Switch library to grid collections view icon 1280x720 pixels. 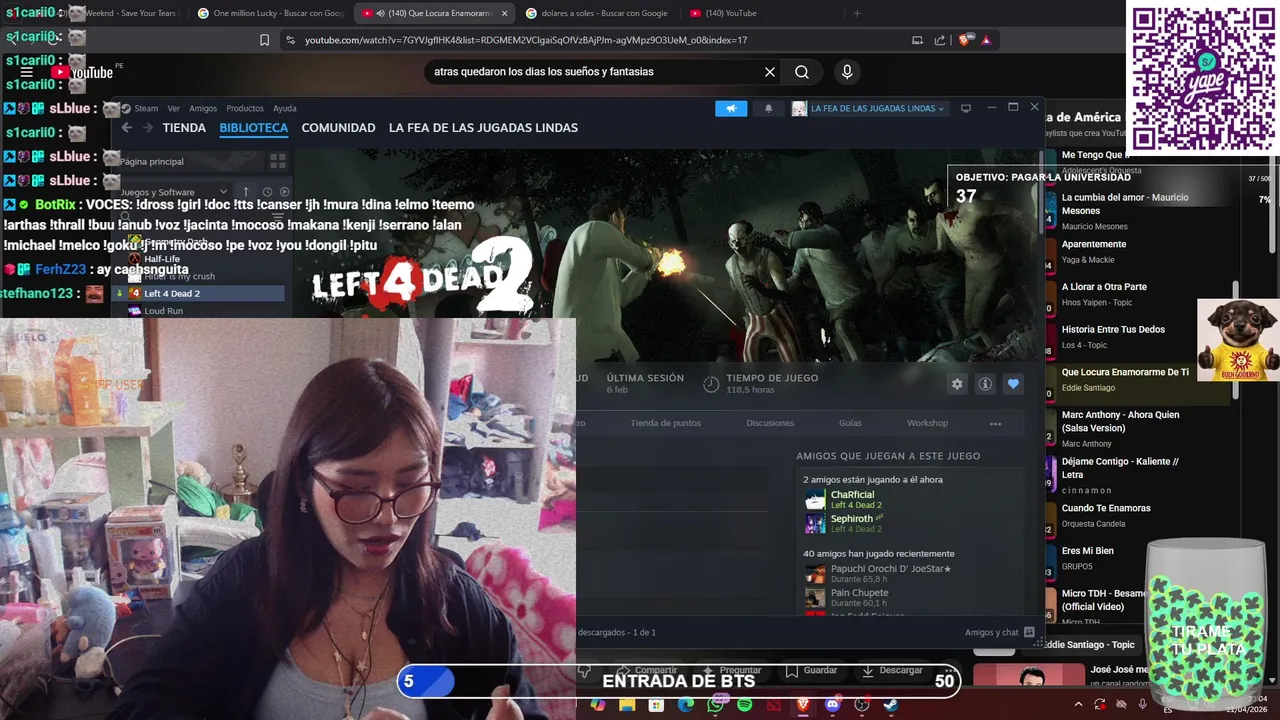tap(277, 161)
